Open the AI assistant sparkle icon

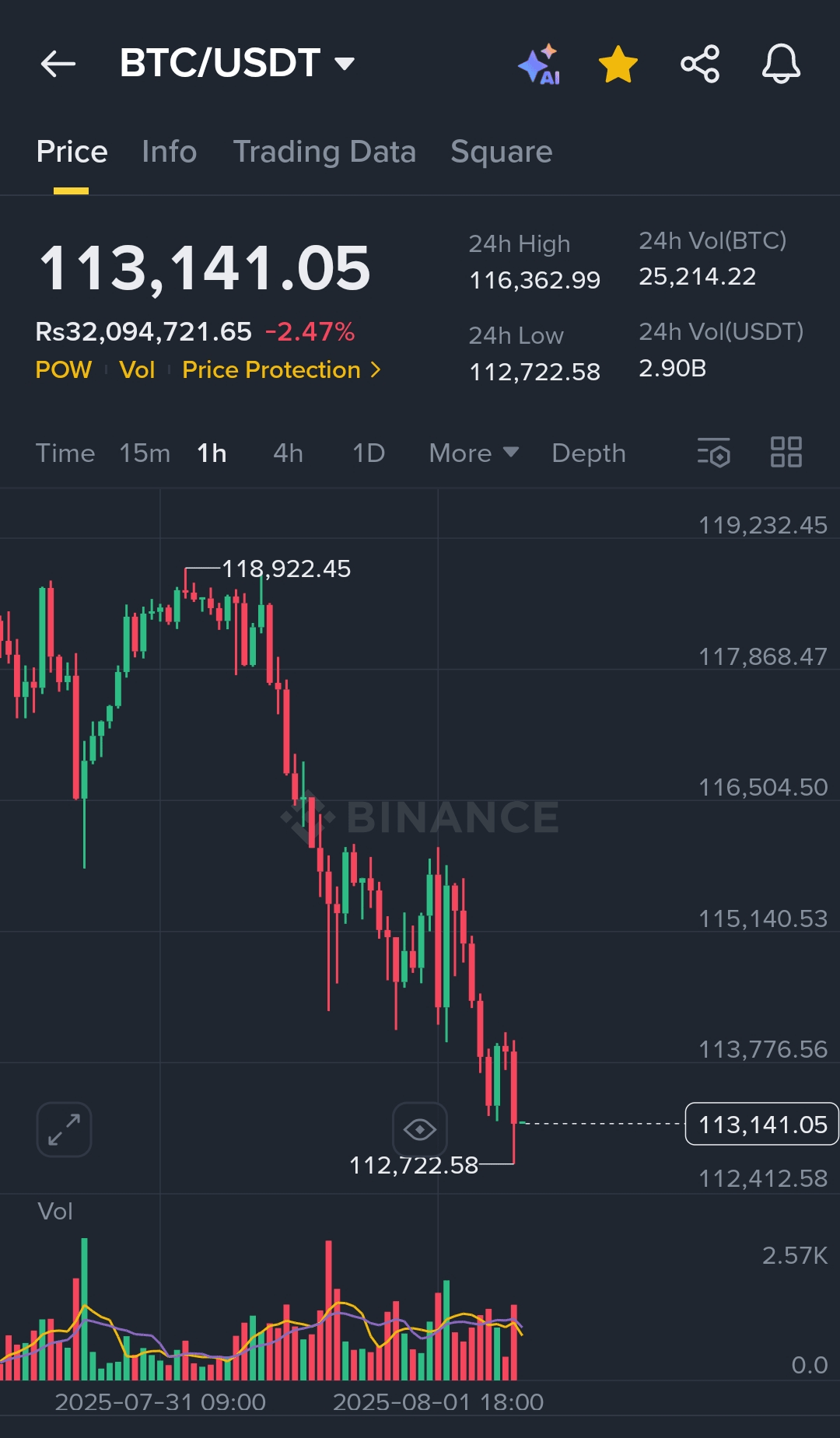point(540,64)
